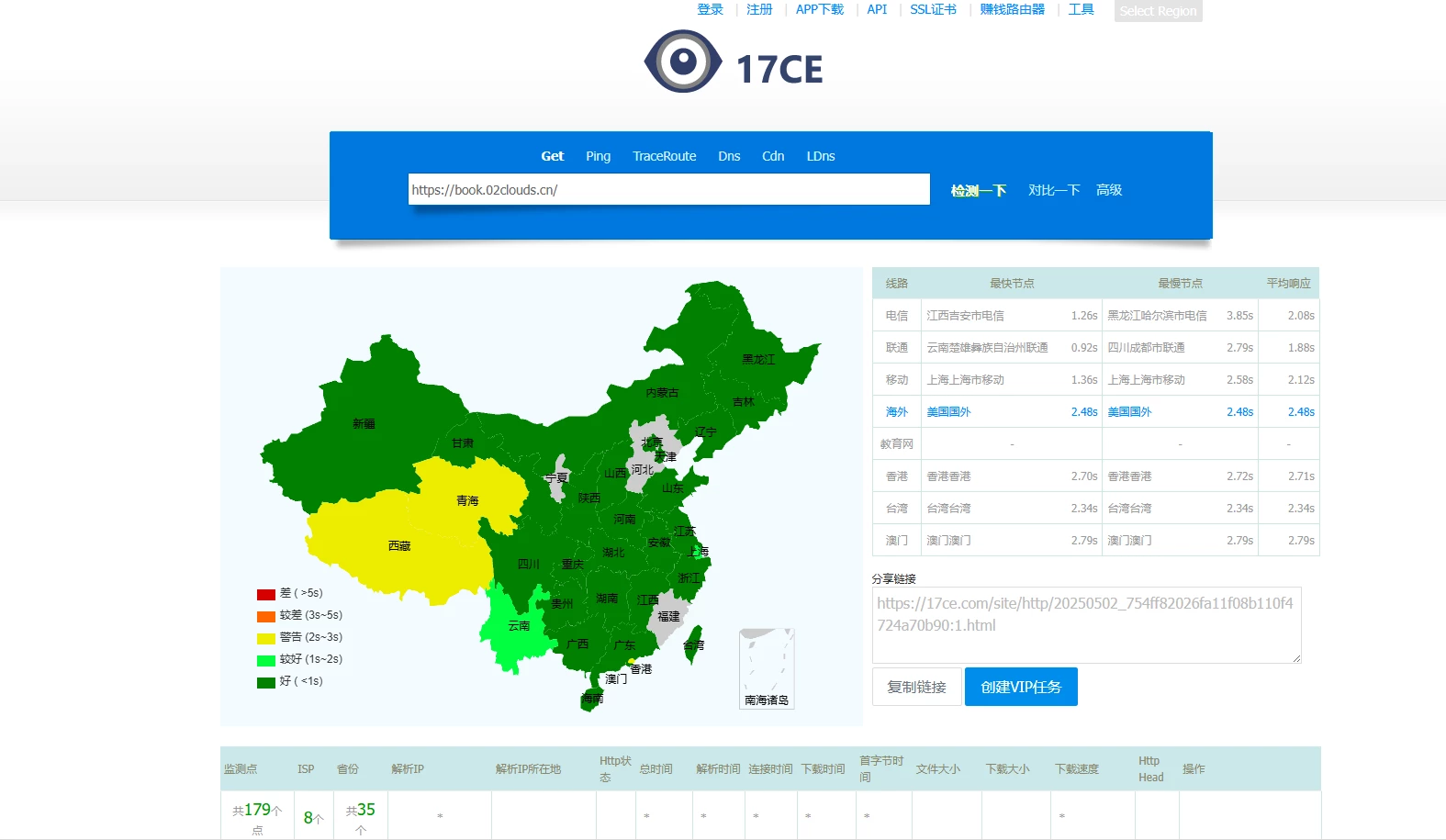Click the 17CE eye logo
Screen dimensions: 1446x840
pyautogui.click(x=682, y=62)
